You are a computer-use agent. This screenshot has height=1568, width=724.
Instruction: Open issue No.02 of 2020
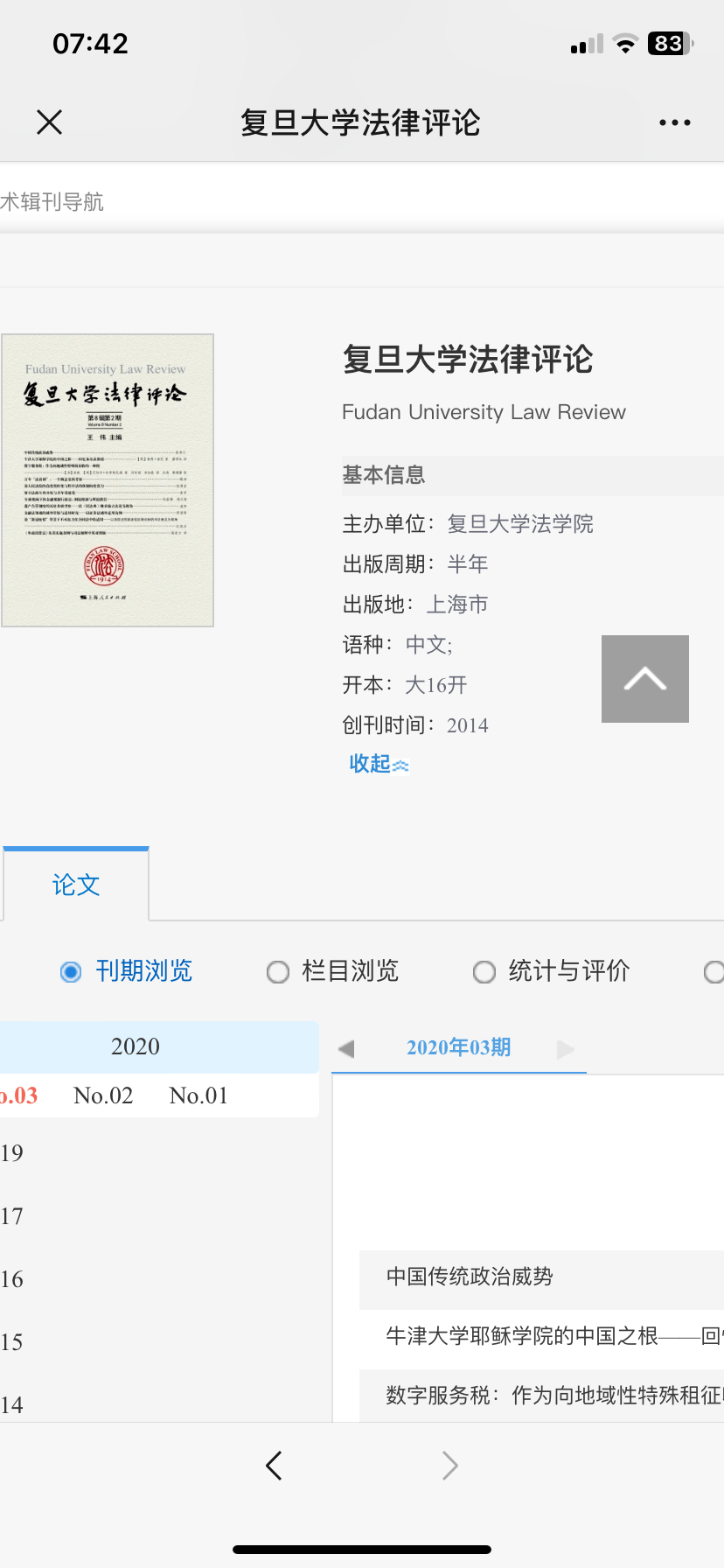pos(103,1095)
